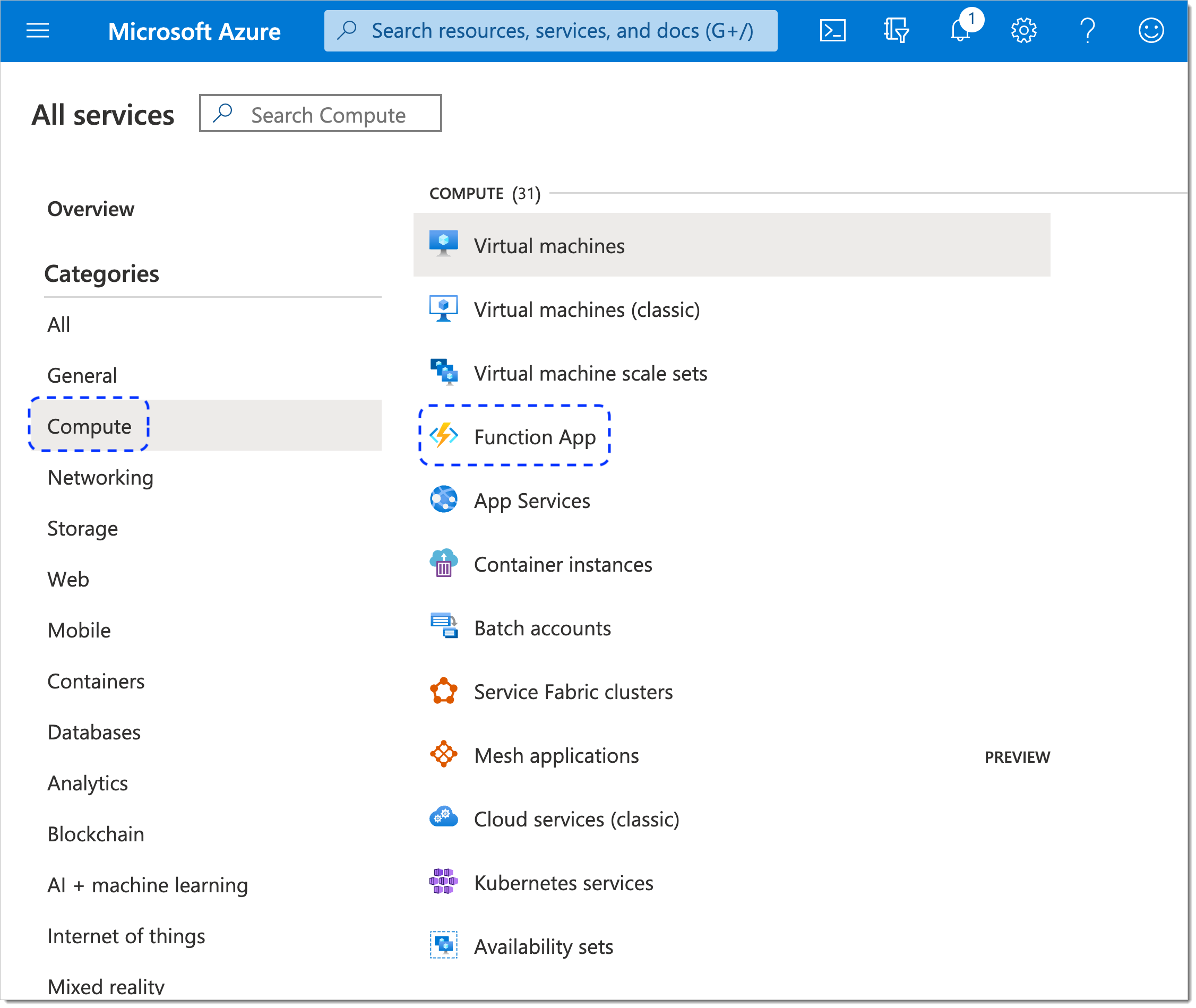Click the Virtual machine scale sets icon
The width and height of the screenshot is (1196, 1008).
pyautogui.click(x=443, y=373)
